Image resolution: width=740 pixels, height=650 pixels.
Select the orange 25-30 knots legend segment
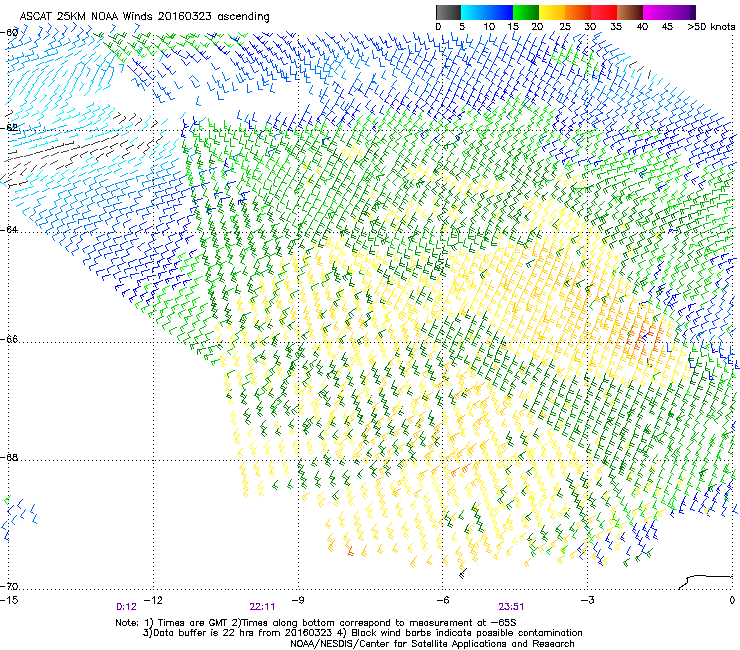tap(578, 12)
